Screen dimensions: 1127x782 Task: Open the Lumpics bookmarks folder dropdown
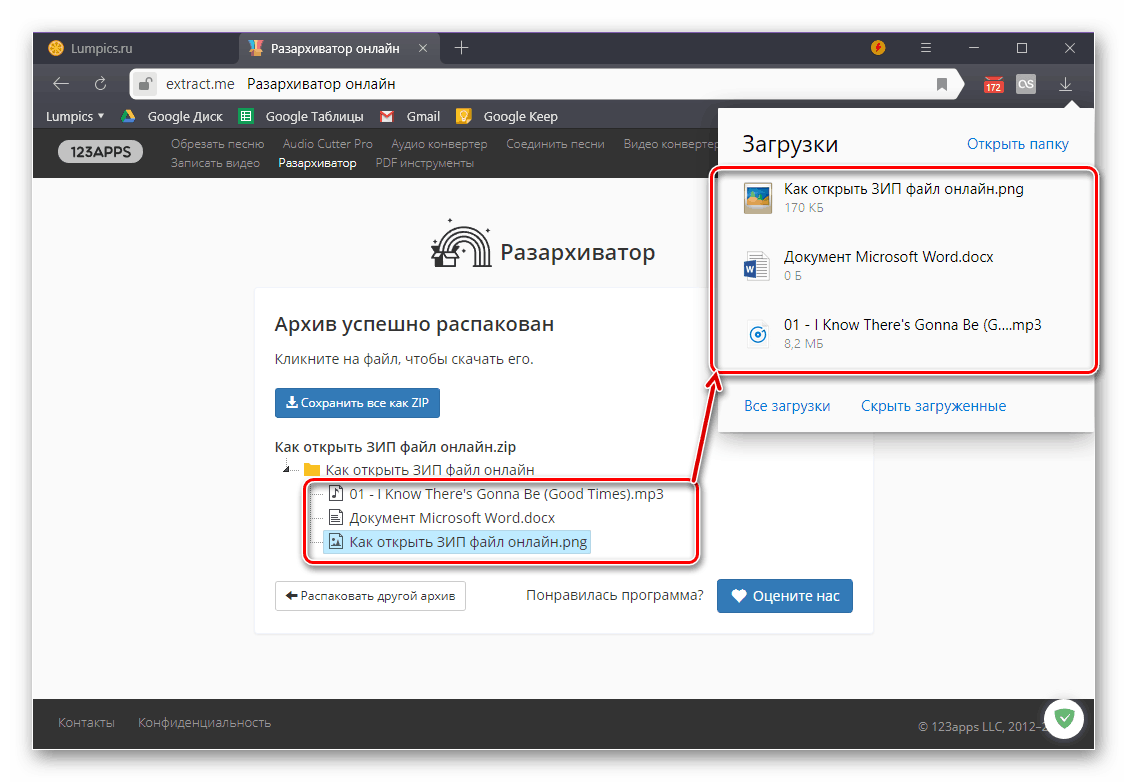click(75, 116)
